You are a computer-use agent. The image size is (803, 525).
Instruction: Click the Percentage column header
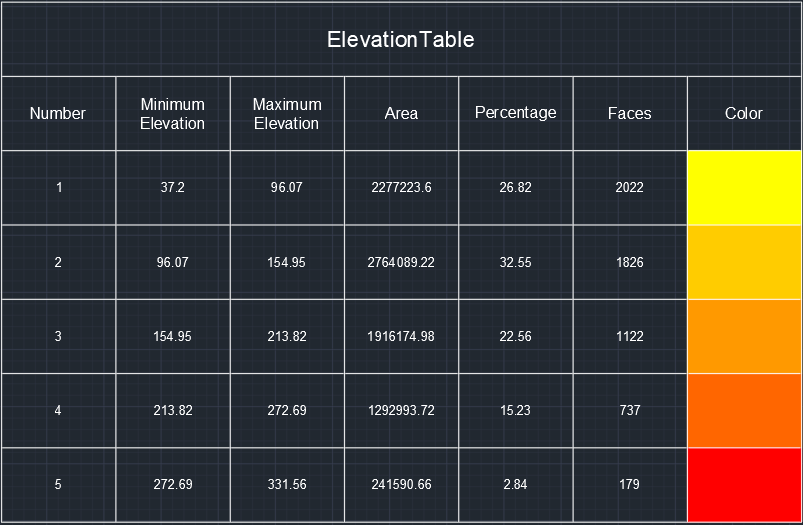tap(515, 114)
